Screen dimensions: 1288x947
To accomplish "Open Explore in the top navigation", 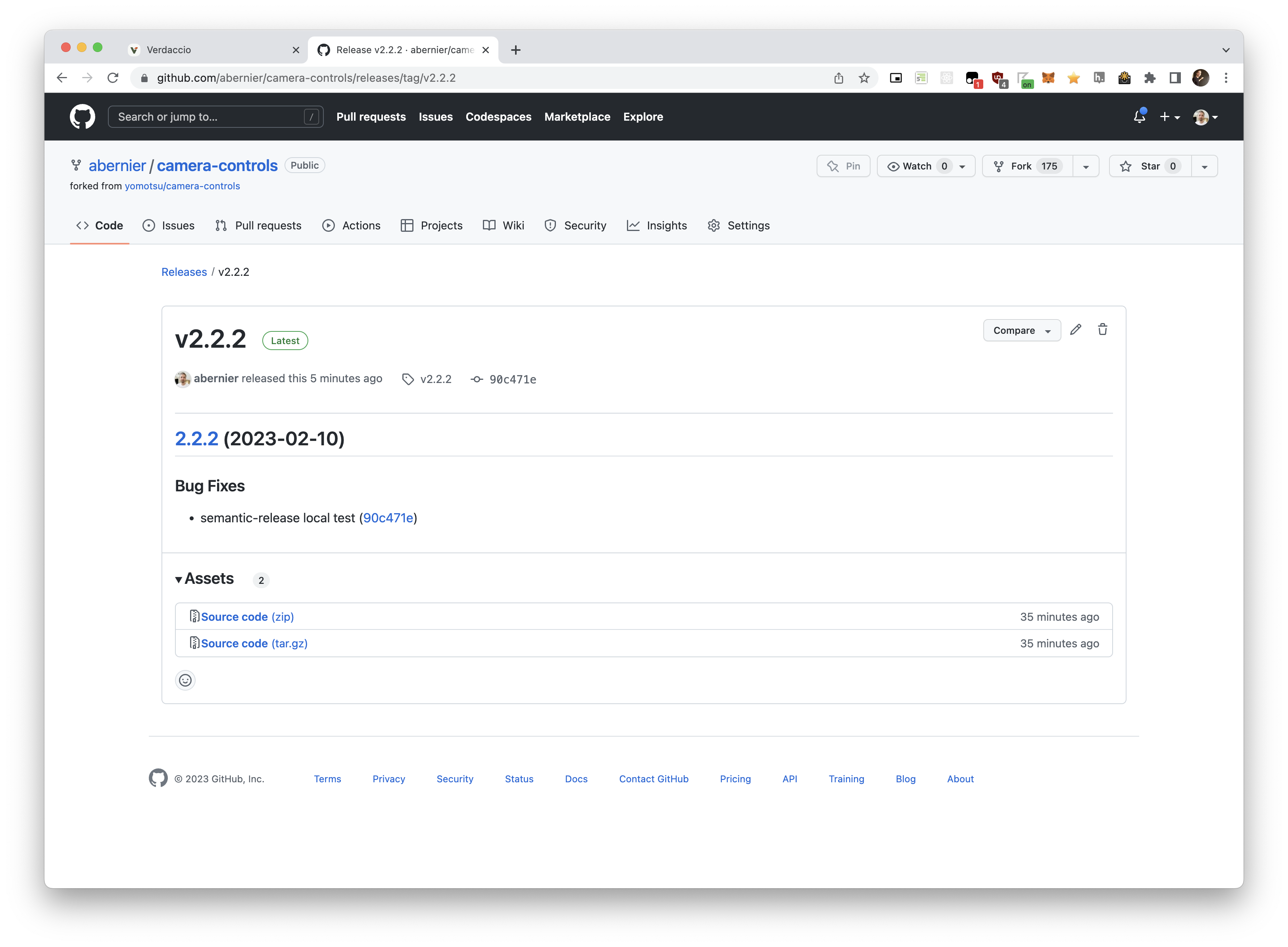I will pos(643,117).
